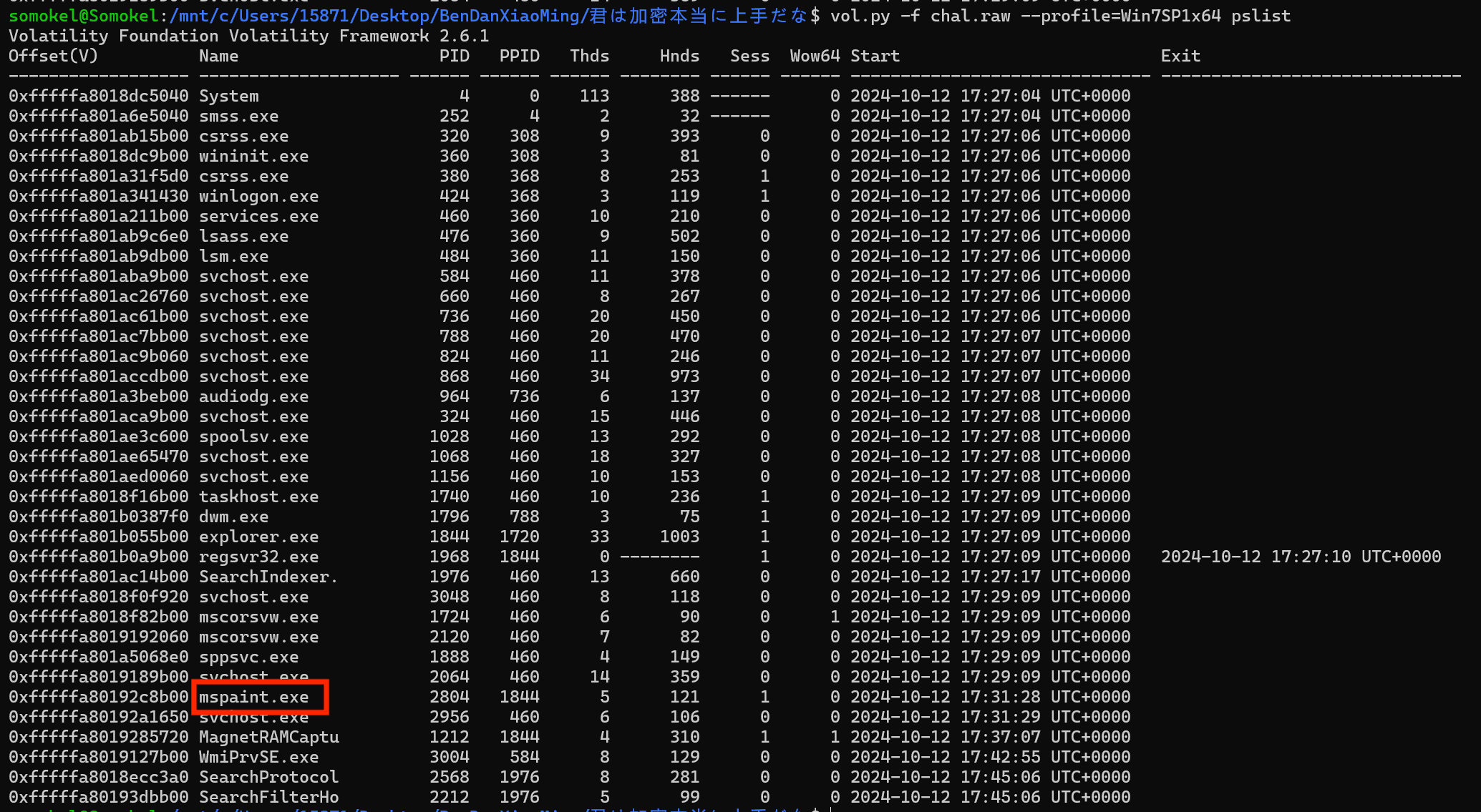Select the 'smss.exe' process name

tap(239, 116)
